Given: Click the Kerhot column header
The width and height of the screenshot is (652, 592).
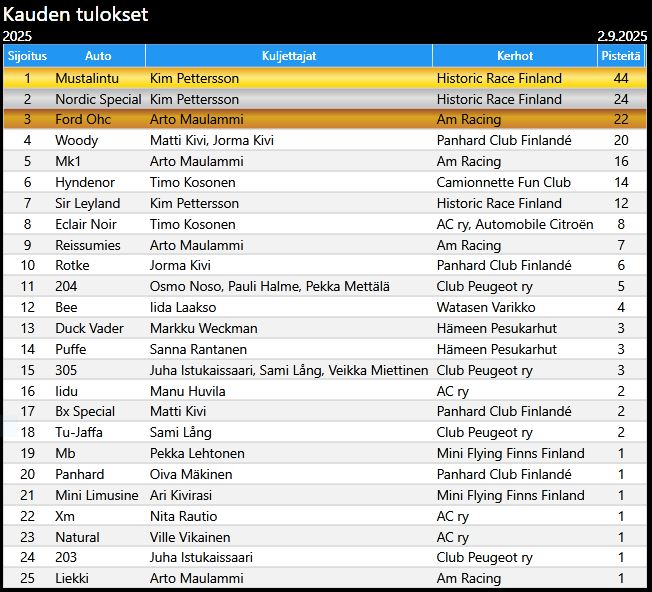Looking at the screenshot, I should coord(514,56).
